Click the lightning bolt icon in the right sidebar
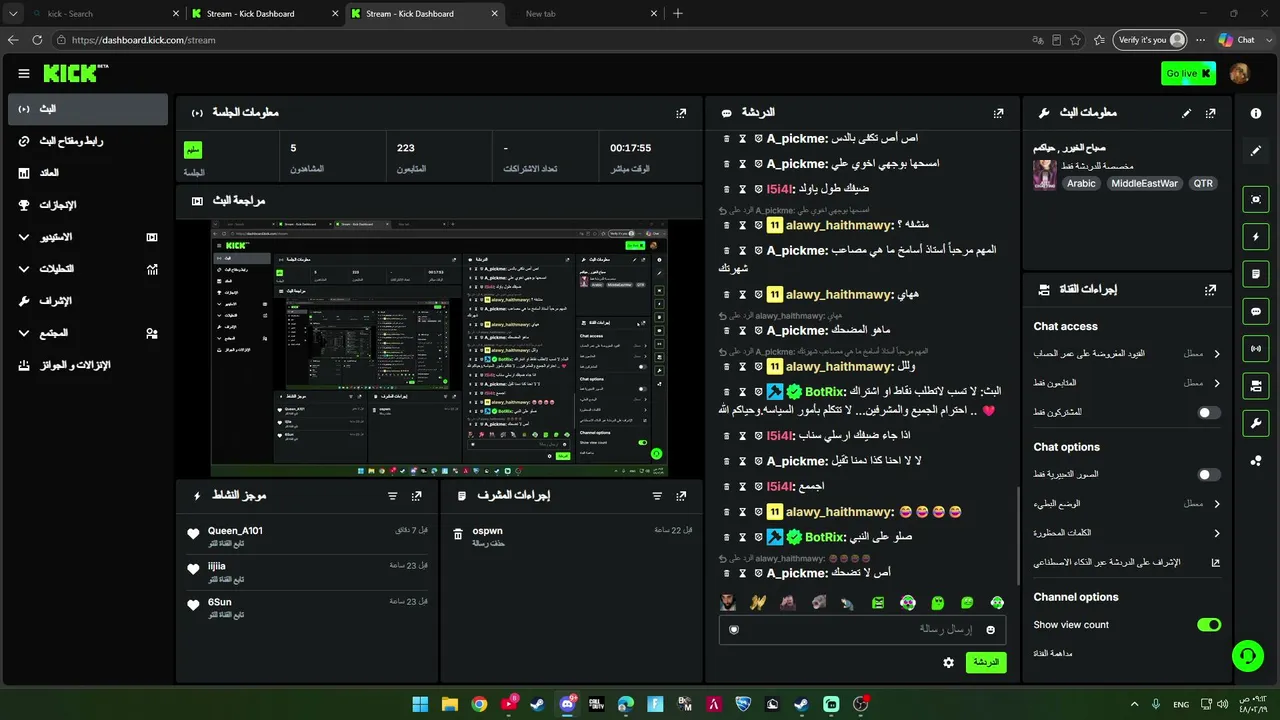The width and height of the screenshot is (1280, 720). pyautogui.click(x=1256, y=237)
